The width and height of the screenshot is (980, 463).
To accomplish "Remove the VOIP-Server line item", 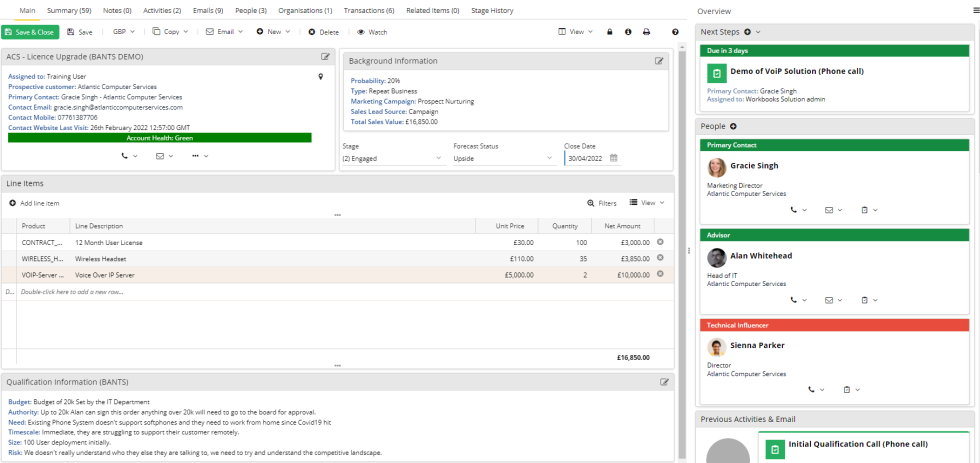I will pyautogui.click(x=659, y=274).
